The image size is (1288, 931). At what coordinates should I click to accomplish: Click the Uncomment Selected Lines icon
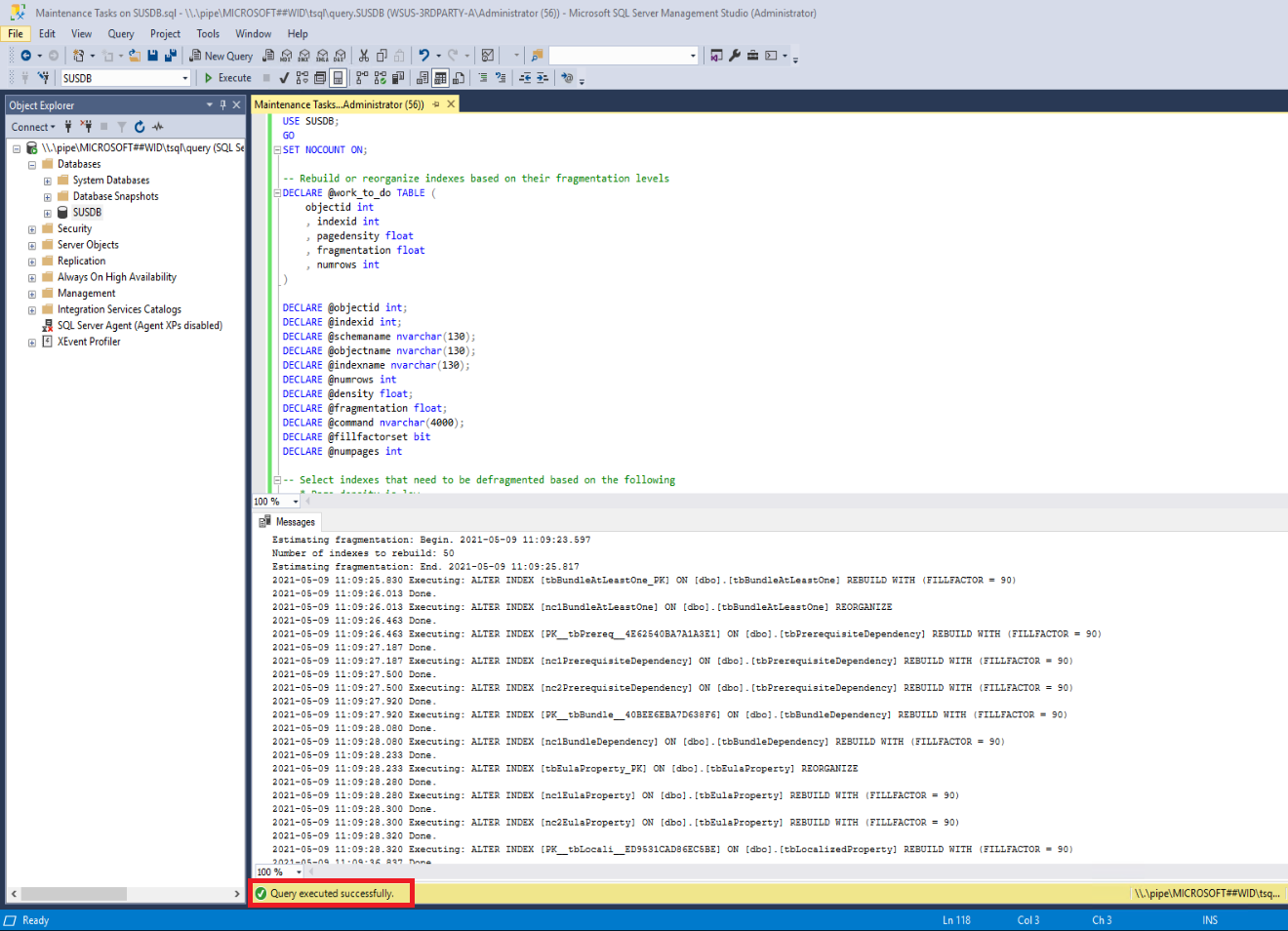click(x=501, y=77)
